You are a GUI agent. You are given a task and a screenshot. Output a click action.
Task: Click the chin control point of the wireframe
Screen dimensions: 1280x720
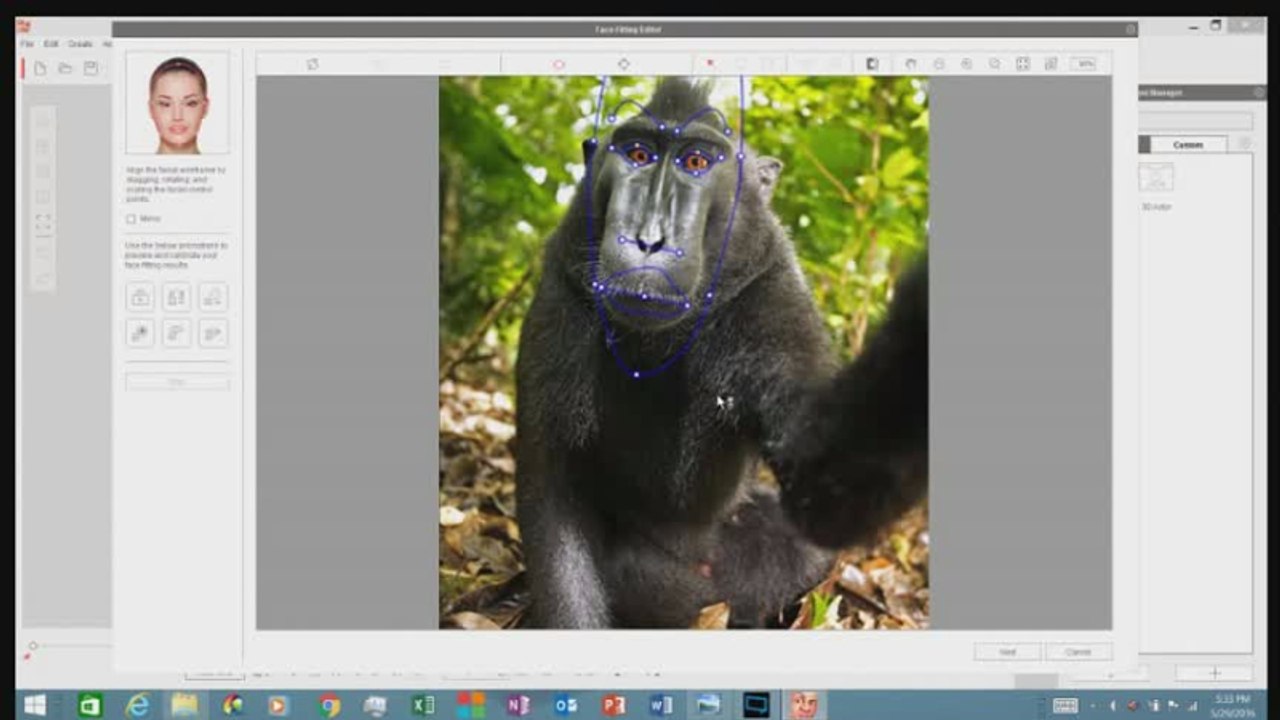[636, 374]
